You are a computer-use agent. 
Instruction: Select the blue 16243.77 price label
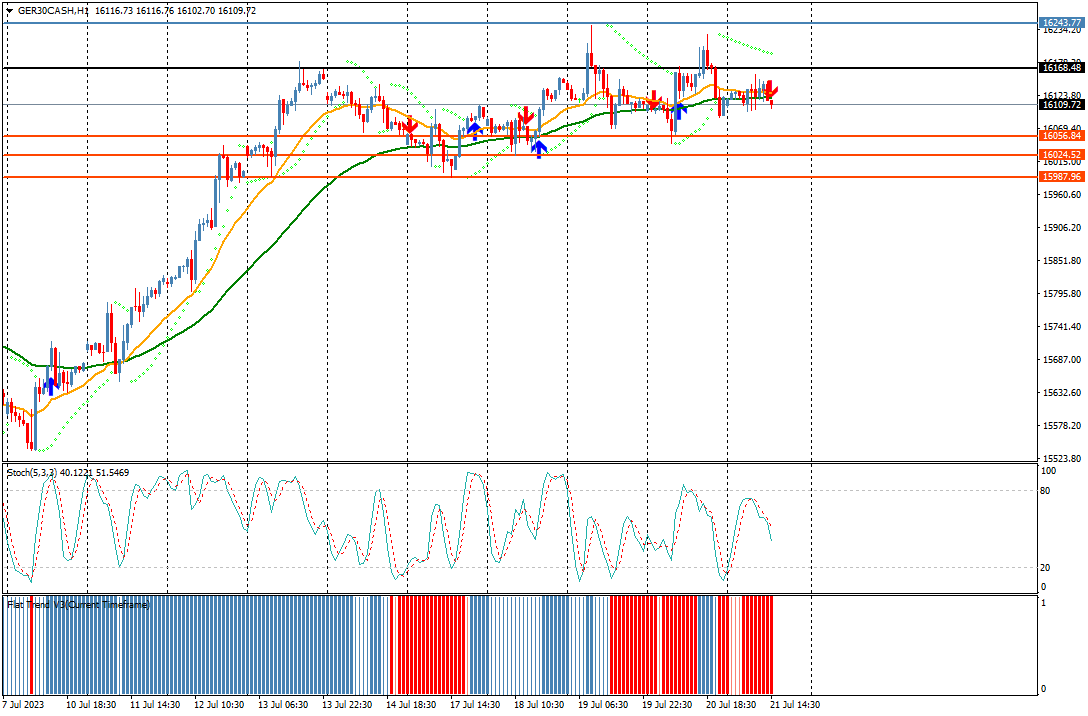coord(1062,23)
